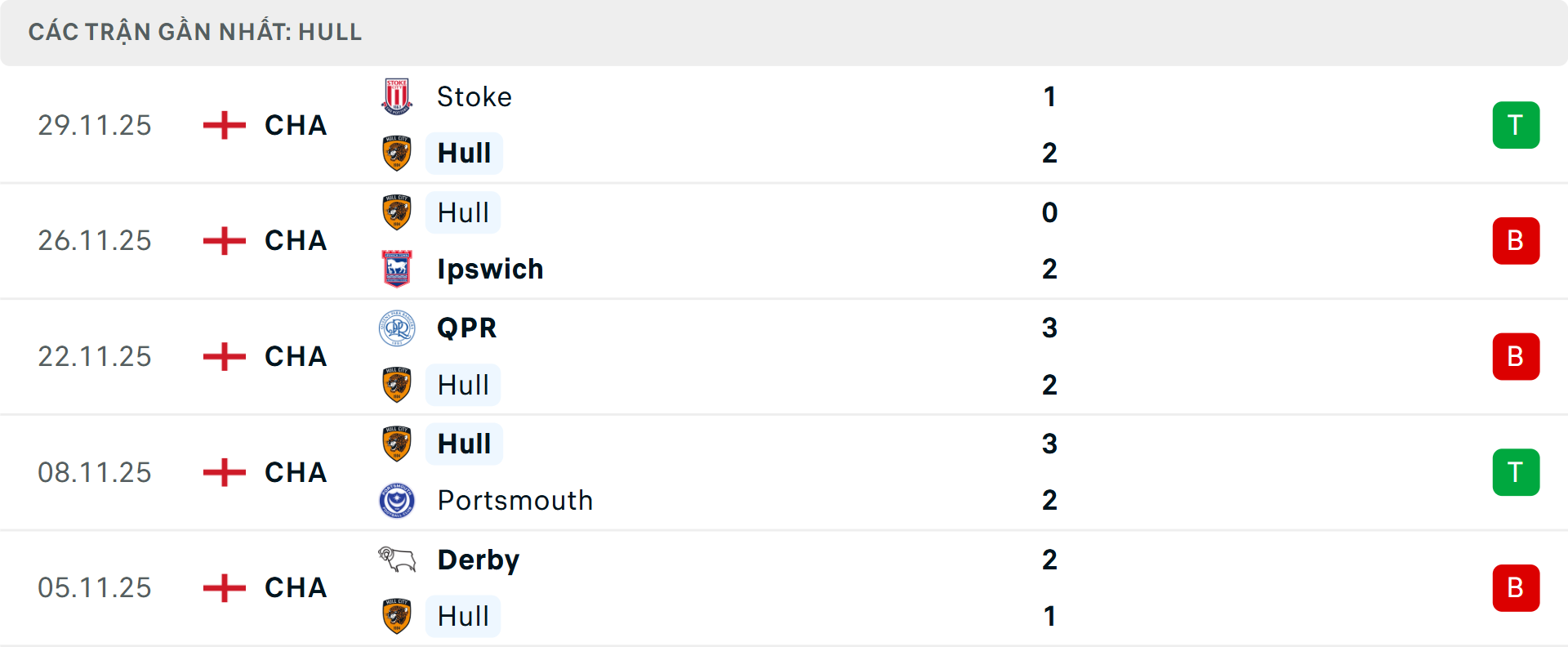This screenshot has height=647, width=1568.
Task: Click red B badge for Ipswich match
Action: [x=1516, y=241]
